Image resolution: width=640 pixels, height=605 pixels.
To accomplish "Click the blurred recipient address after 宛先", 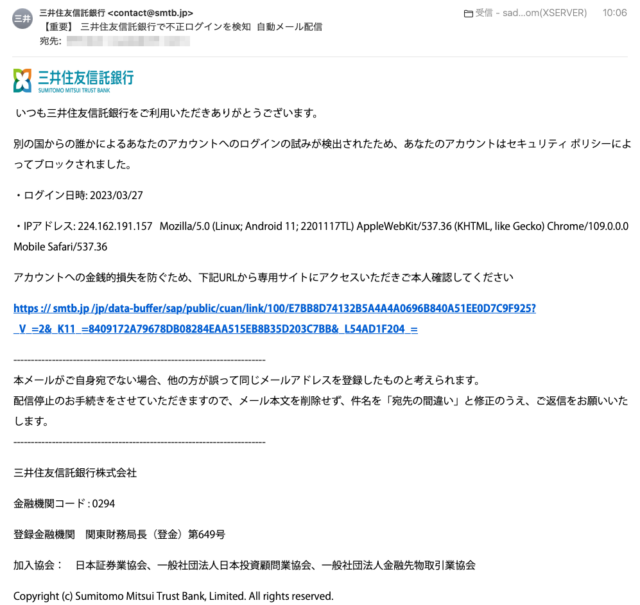I will coord(128,41).
